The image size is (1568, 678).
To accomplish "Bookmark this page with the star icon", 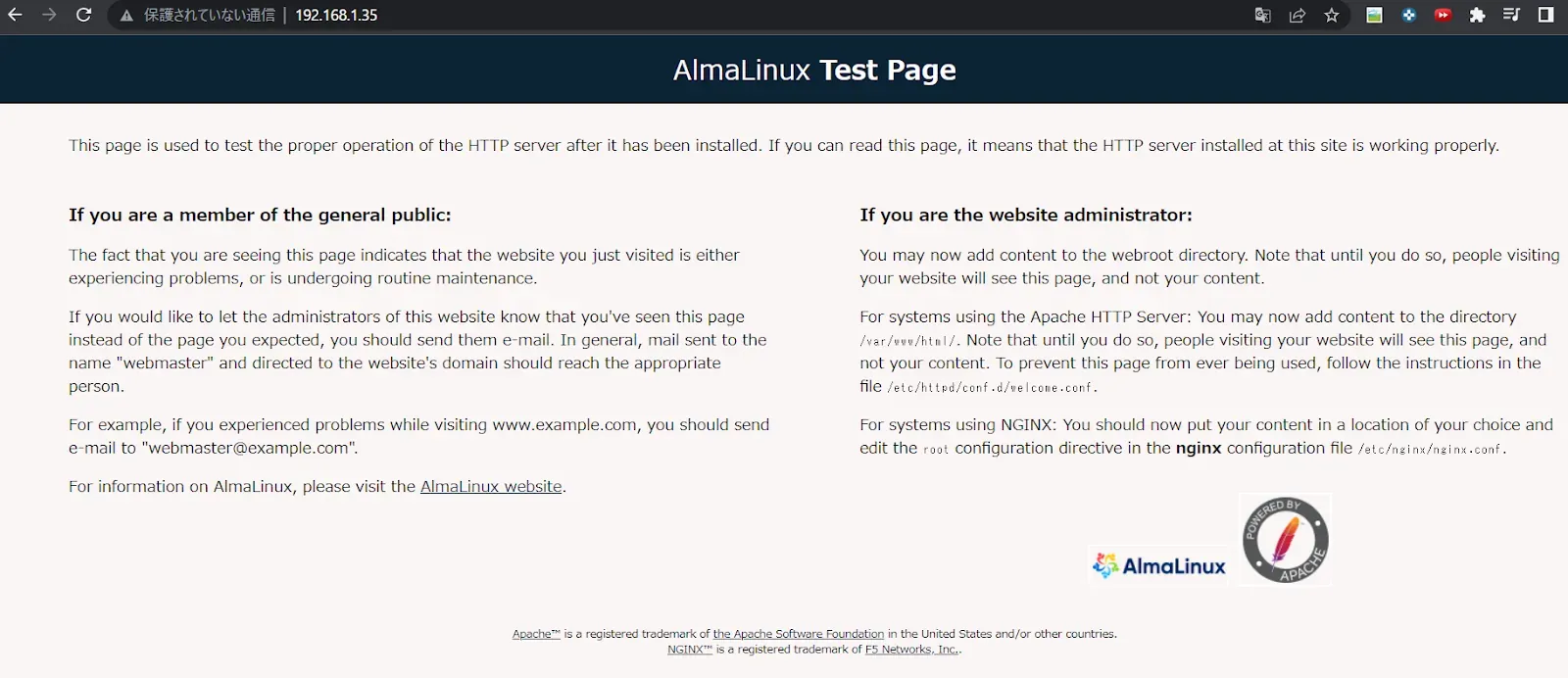I will pyautogui.click(x=1332, y=15).
